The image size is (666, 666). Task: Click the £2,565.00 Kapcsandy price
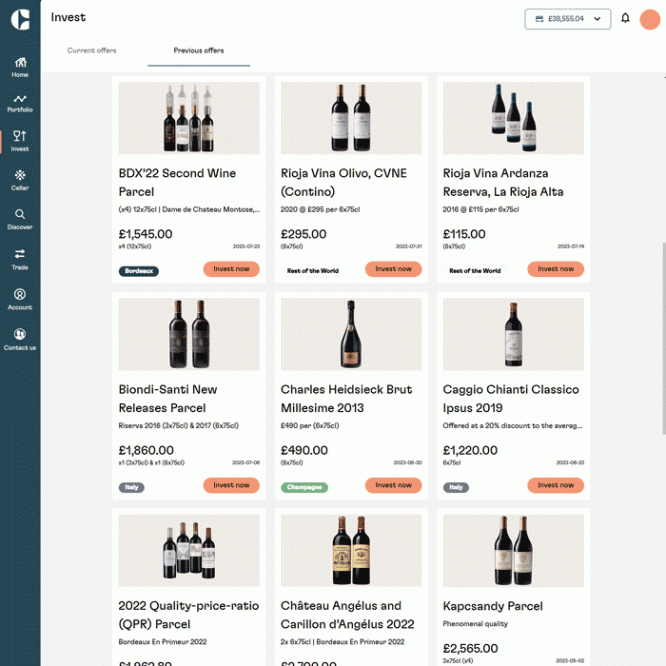470,649
